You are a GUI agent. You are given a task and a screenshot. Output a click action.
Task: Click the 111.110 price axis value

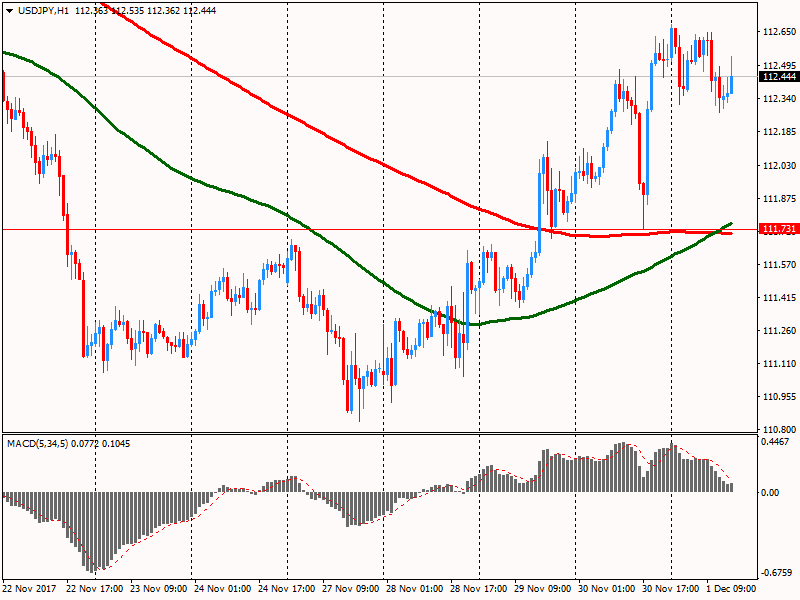(780, 364)
